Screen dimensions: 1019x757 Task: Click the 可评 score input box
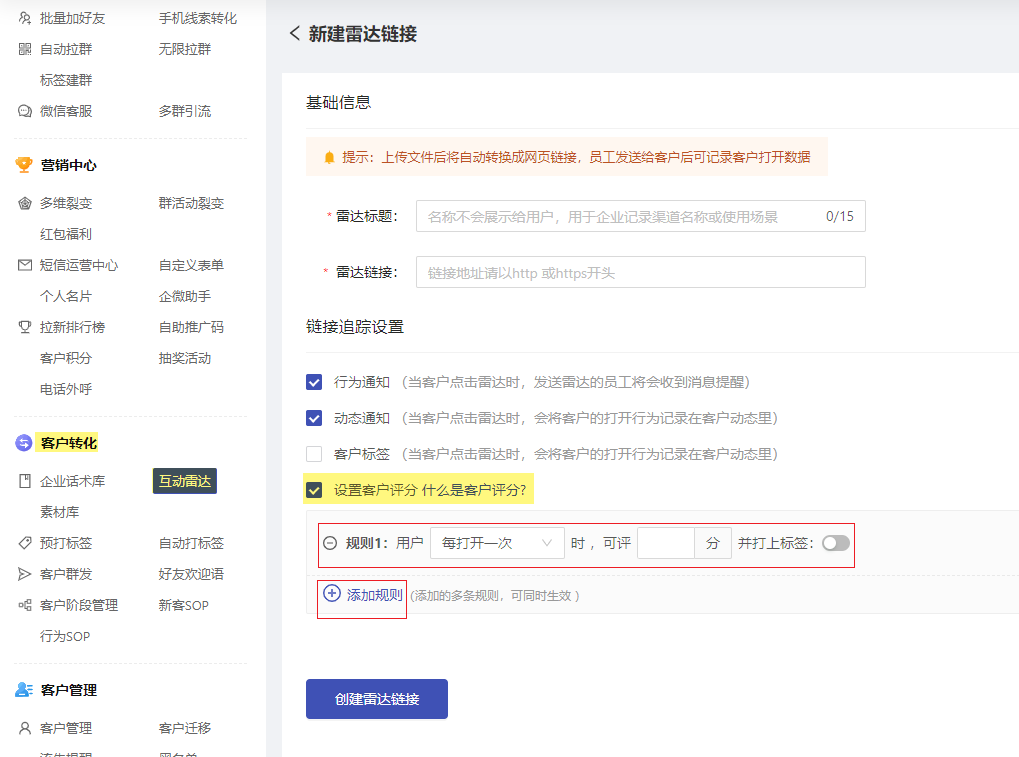(x=666, y=543)
